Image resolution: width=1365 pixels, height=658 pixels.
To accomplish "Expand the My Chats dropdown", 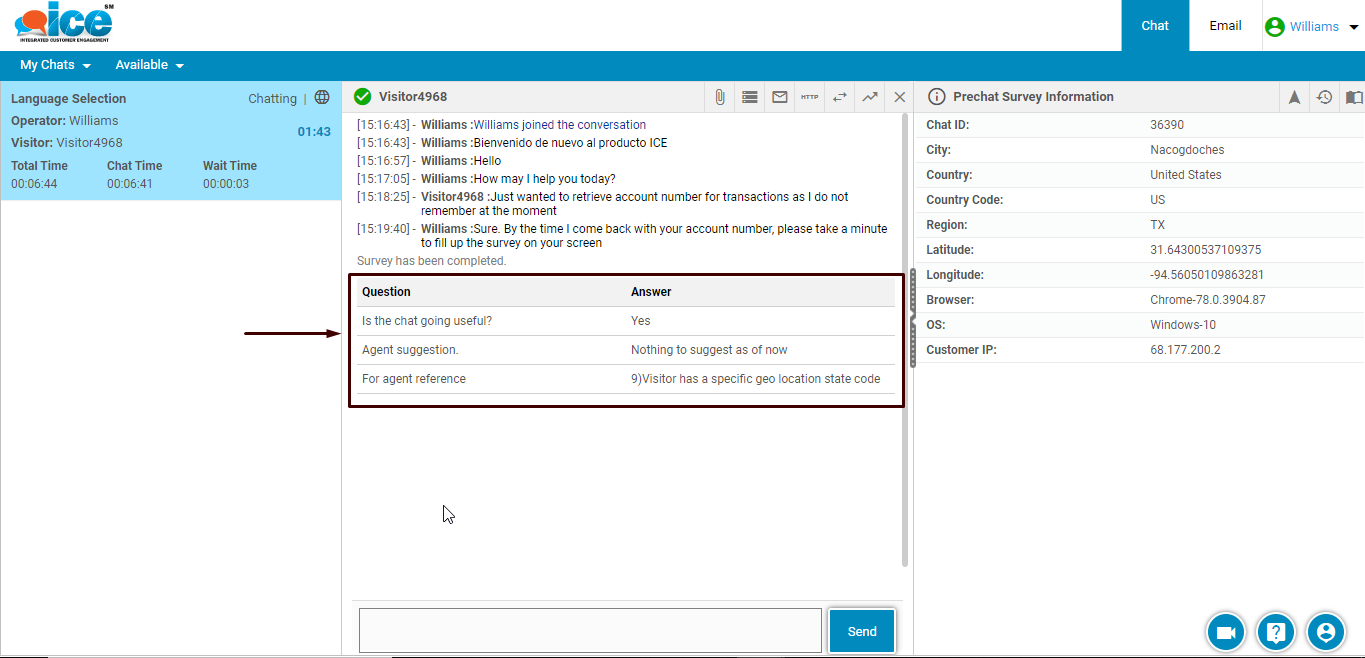I will coord(55,65).
